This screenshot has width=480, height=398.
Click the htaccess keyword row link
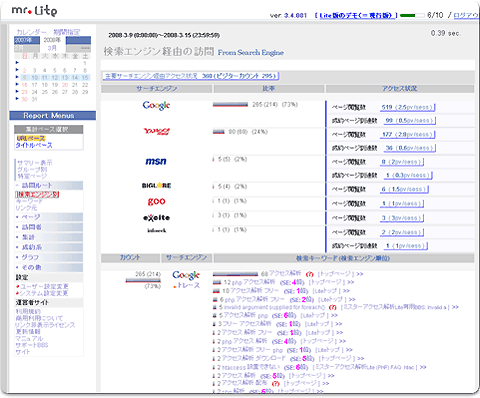[x=250, y=367]
